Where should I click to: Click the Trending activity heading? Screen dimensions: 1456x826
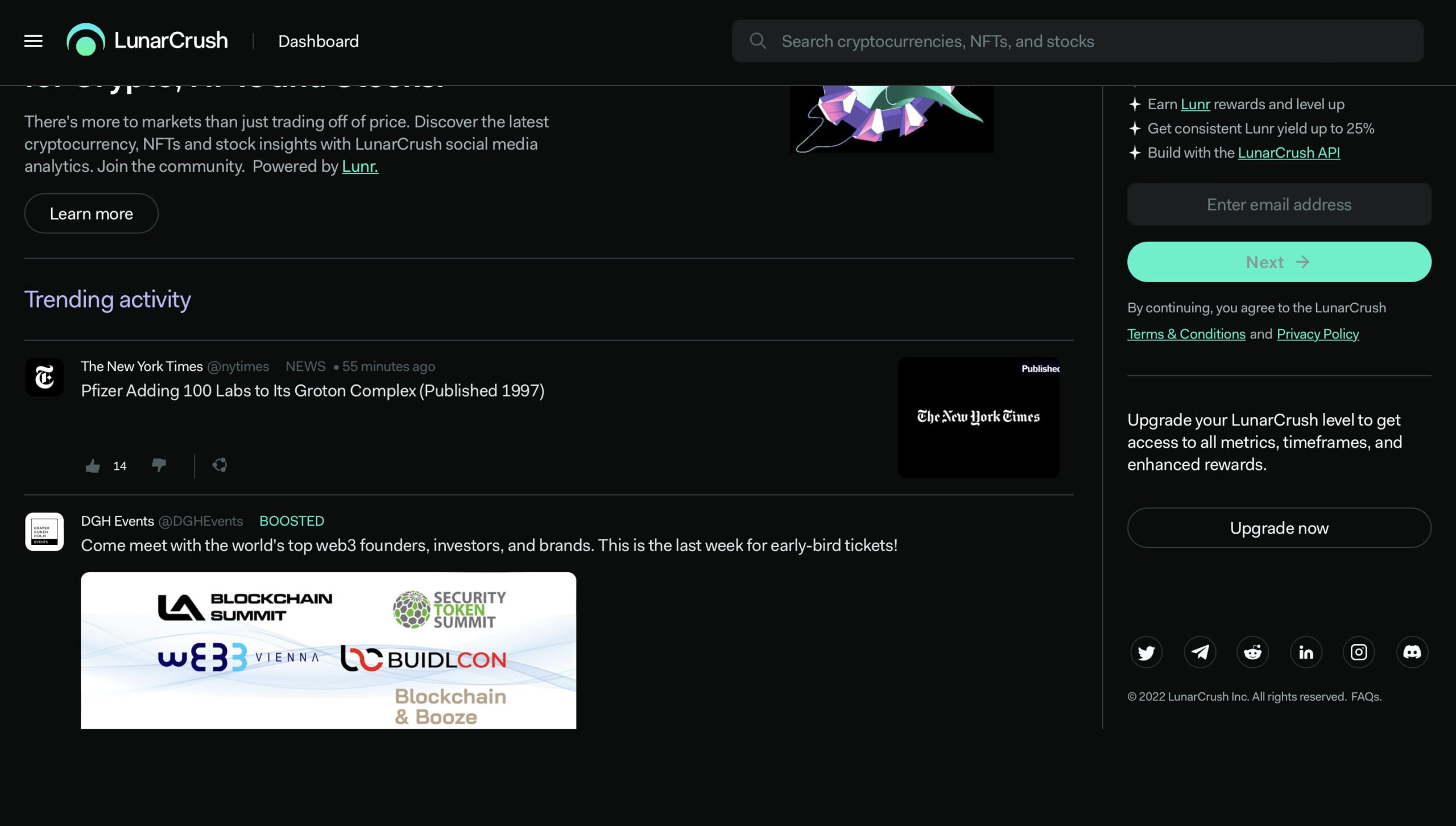pyautogui.click(x=107, y=299)
